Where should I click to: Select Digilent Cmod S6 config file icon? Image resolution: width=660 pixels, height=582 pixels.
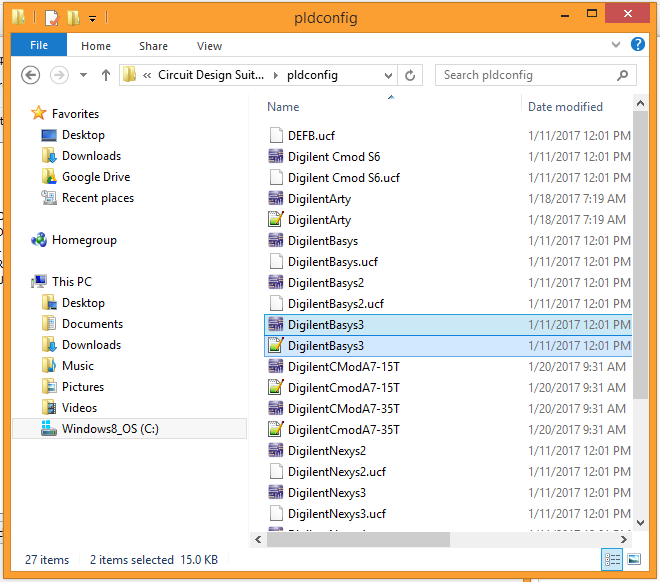click(276, 157)
